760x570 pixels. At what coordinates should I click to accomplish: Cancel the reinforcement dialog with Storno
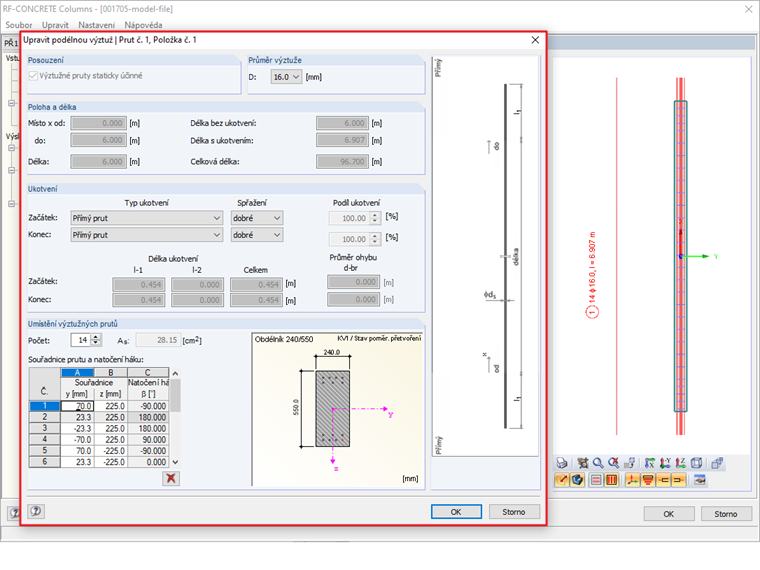[514, 512]
